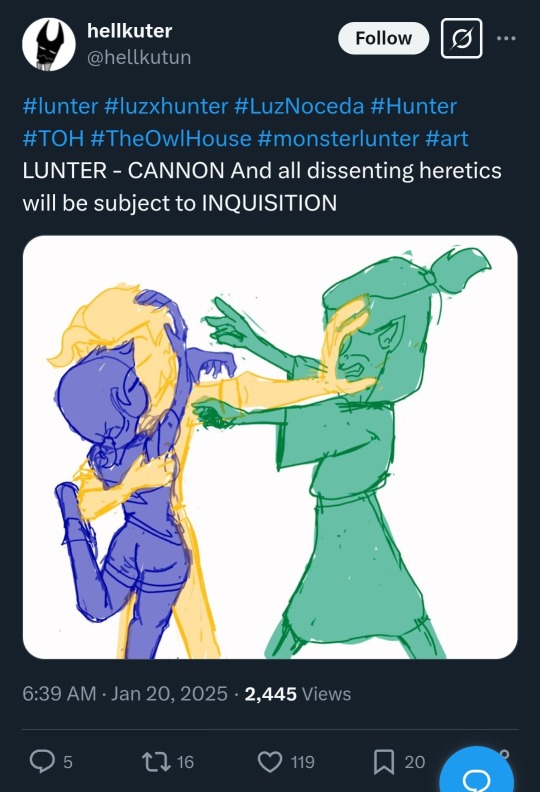Open hellkuter's profile avatar
Image resolution: width=540 pixels, height=792 pixels.
[x=48, y=44]
